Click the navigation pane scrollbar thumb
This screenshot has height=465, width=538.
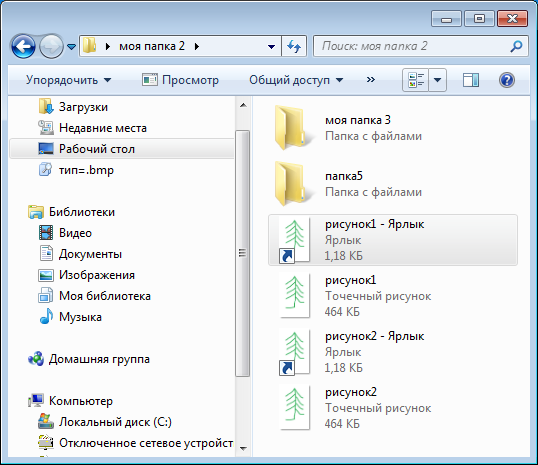[243, 253]
